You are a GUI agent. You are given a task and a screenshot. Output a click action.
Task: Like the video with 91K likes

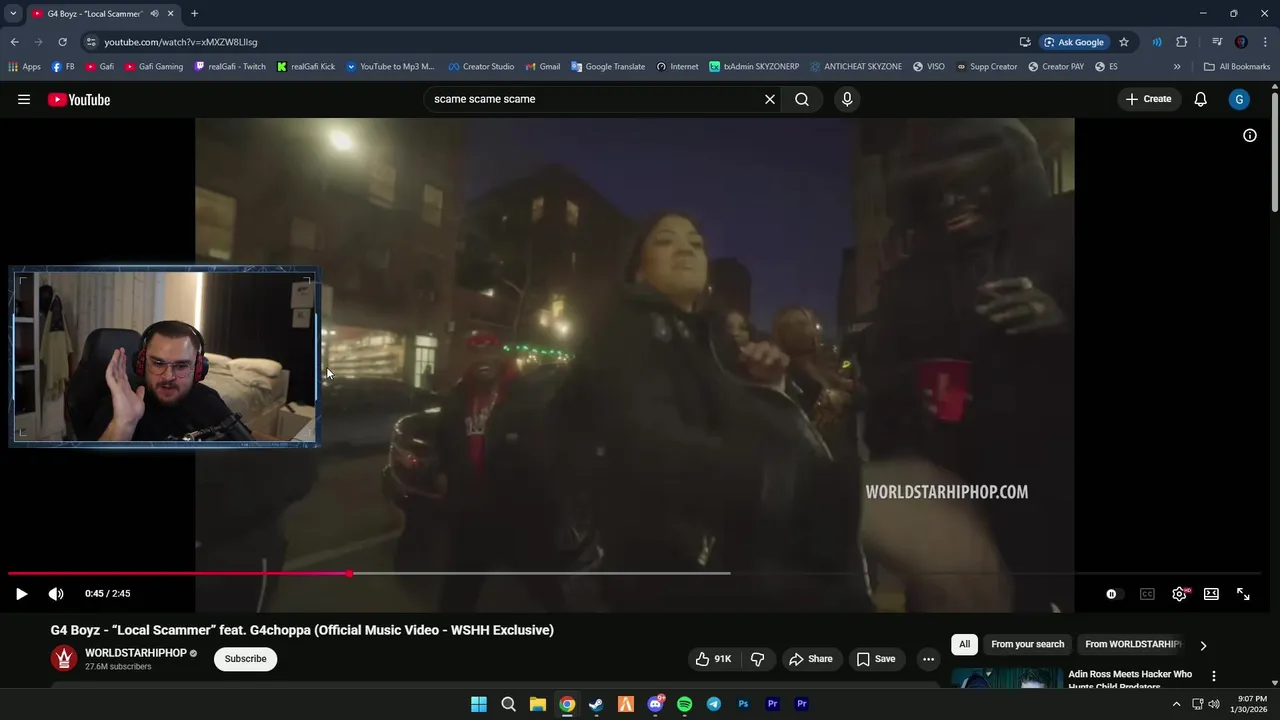tap(714, 659)
